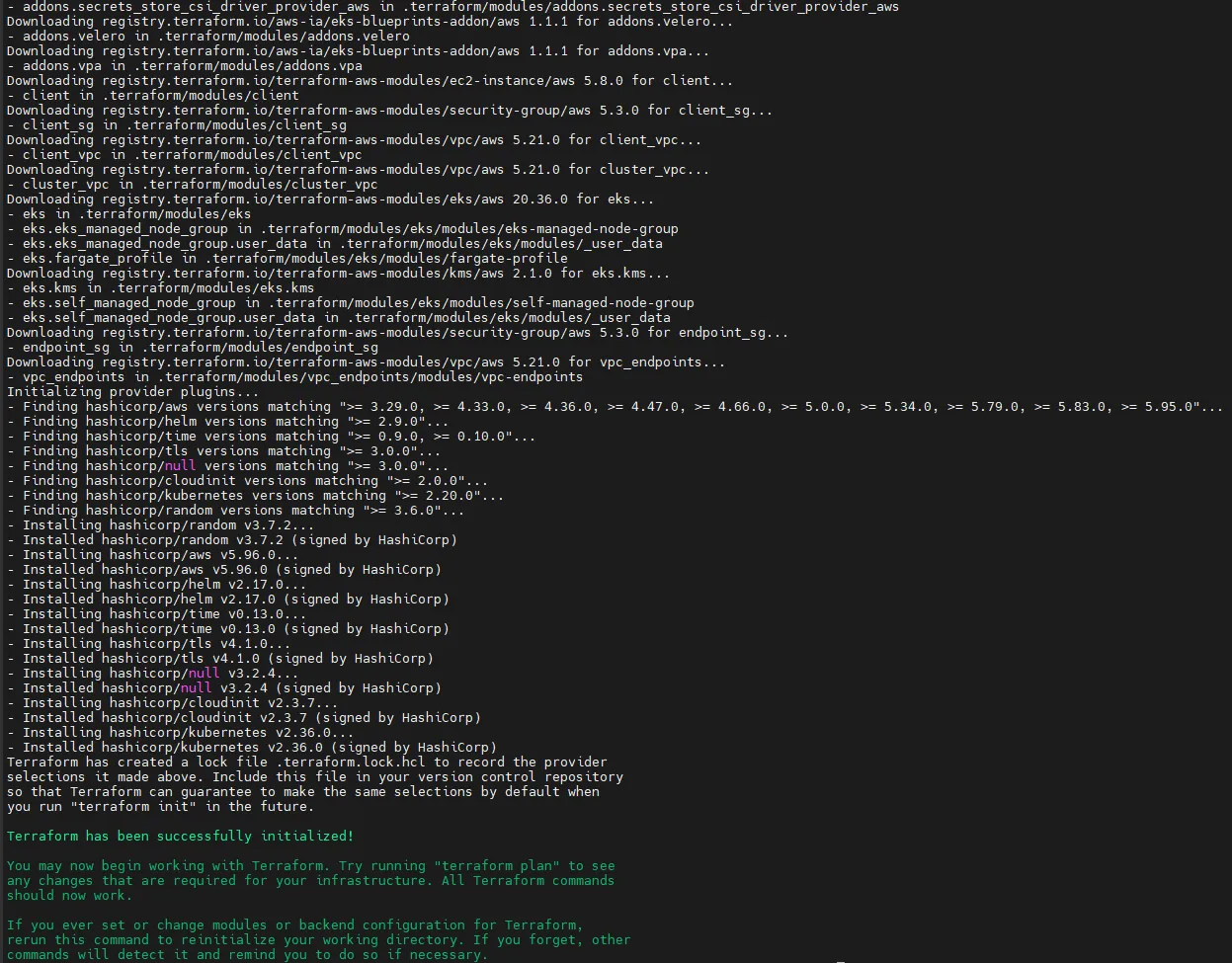Click the 'Downloading ... eks-blueprints-addon/aws 1.1.1 for addons.vpa' line
The height and width of the screenshot is (963, 1232).
coord(359,51)
